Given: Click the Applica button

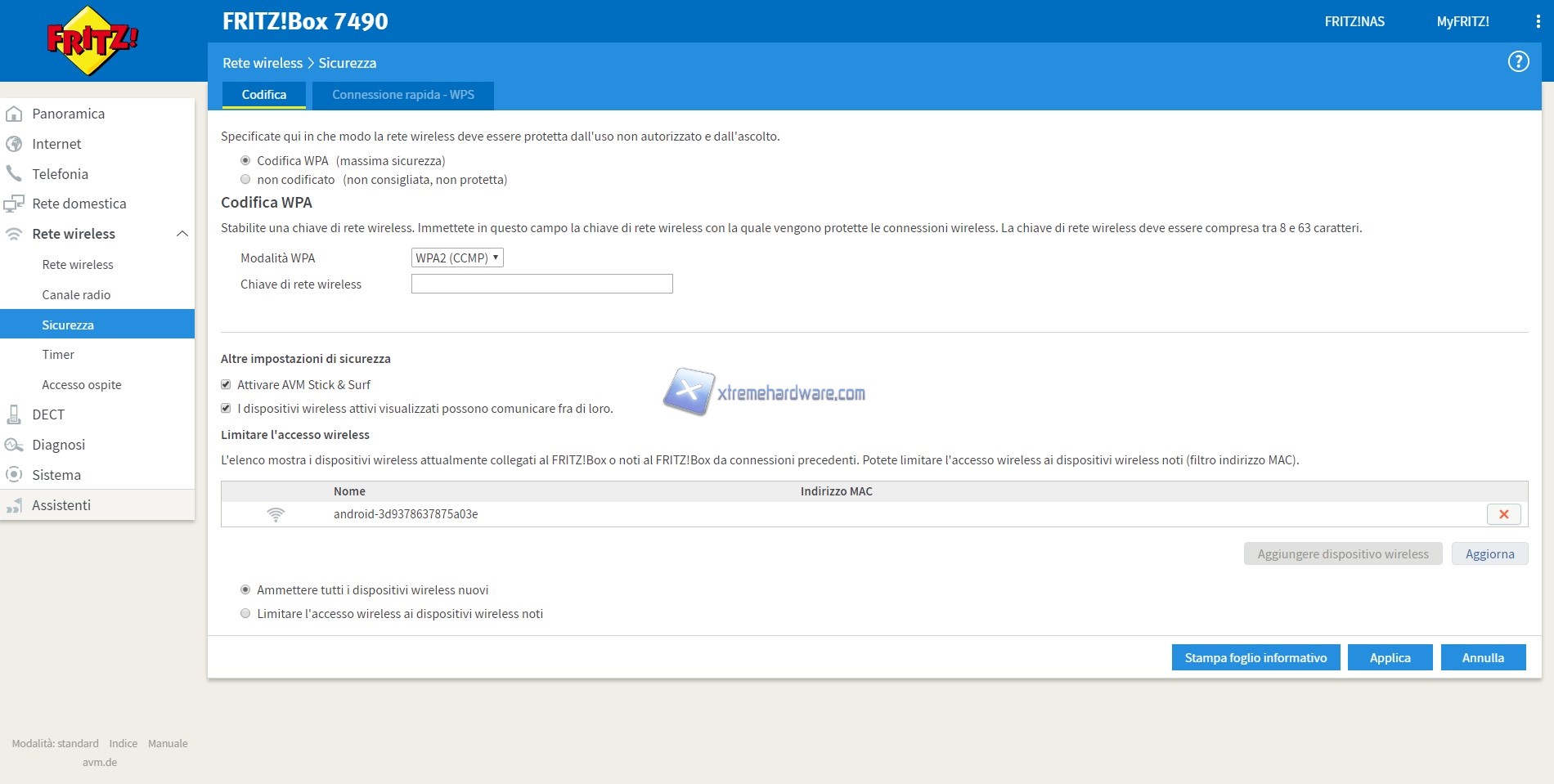Looking at the screenshot, I should pyautogui.click(x=1390, y=658).
